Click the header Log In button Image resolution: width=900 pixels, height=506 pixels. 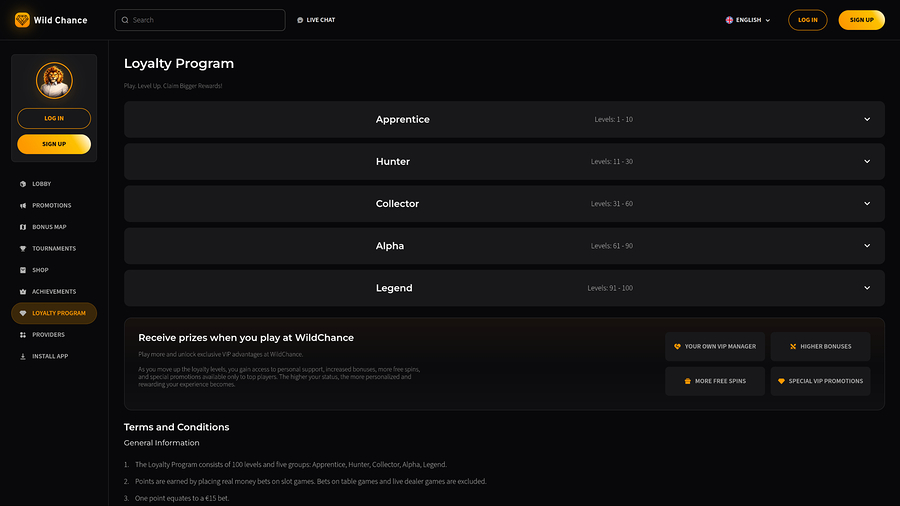(x=808, y=20)
